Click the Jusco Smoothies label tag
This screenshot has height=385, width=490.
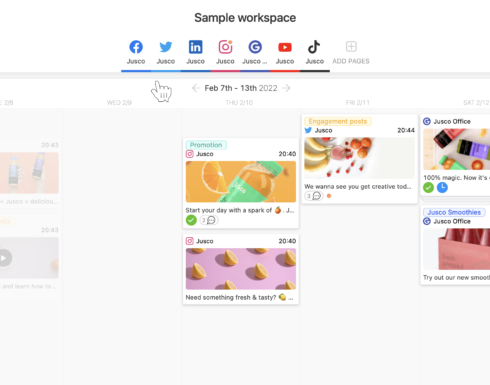[454, 212]
